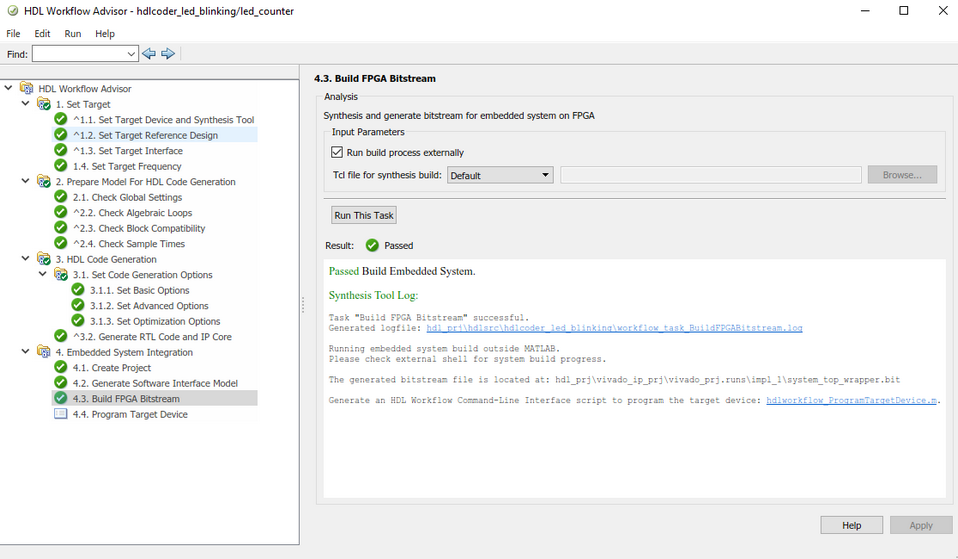
Task: Click green check icon beside Build FPGA Bitstream
Action: coord(61,399)
